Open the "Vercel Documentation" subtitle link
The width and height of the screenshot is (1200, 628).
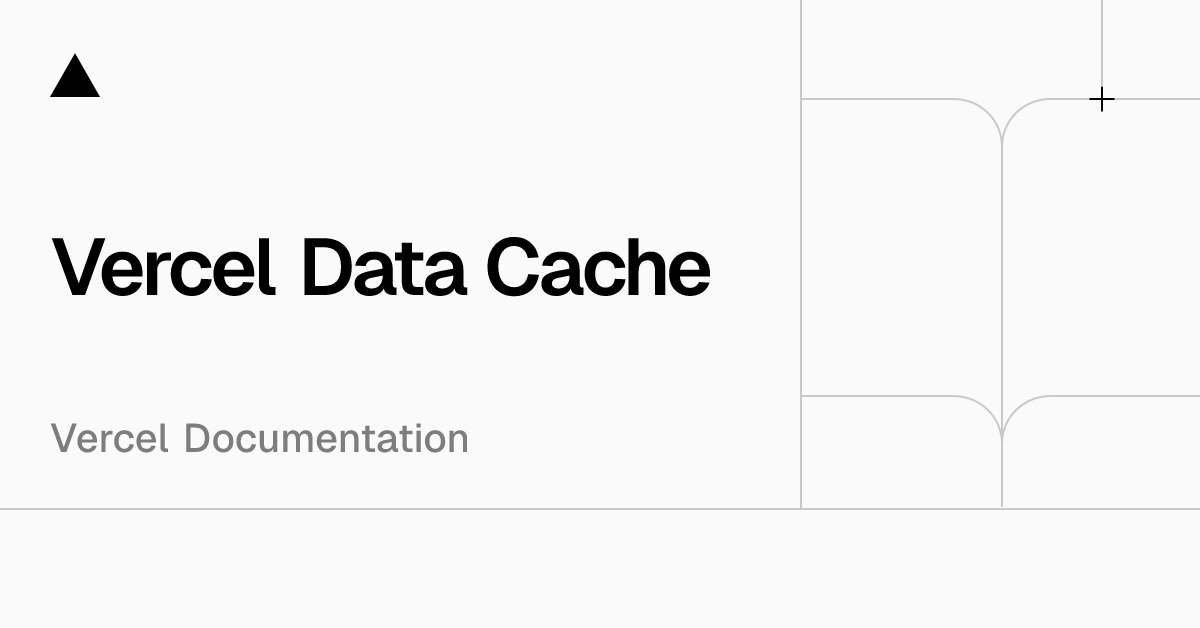[260, 439]
